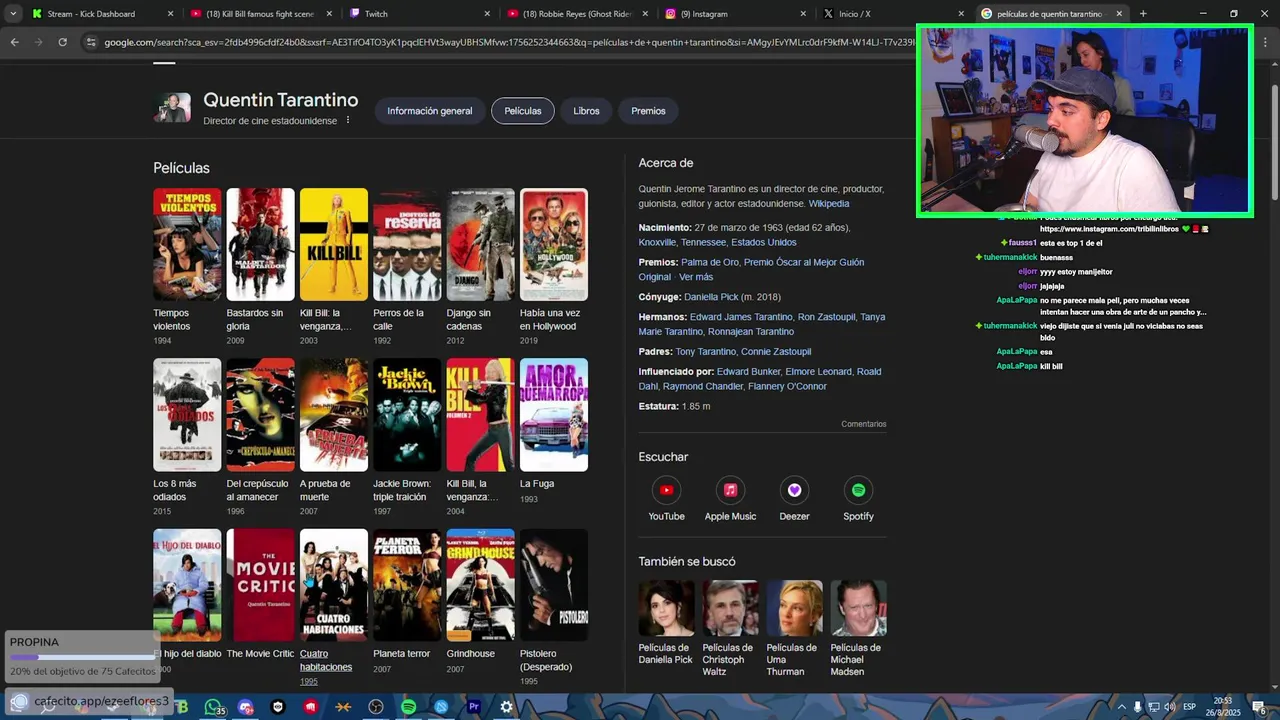Viewport: 1280px width, 720px height.
Task: Open Adobe Premiere Pro from the taskbar
Action: [x=474, y=707]
